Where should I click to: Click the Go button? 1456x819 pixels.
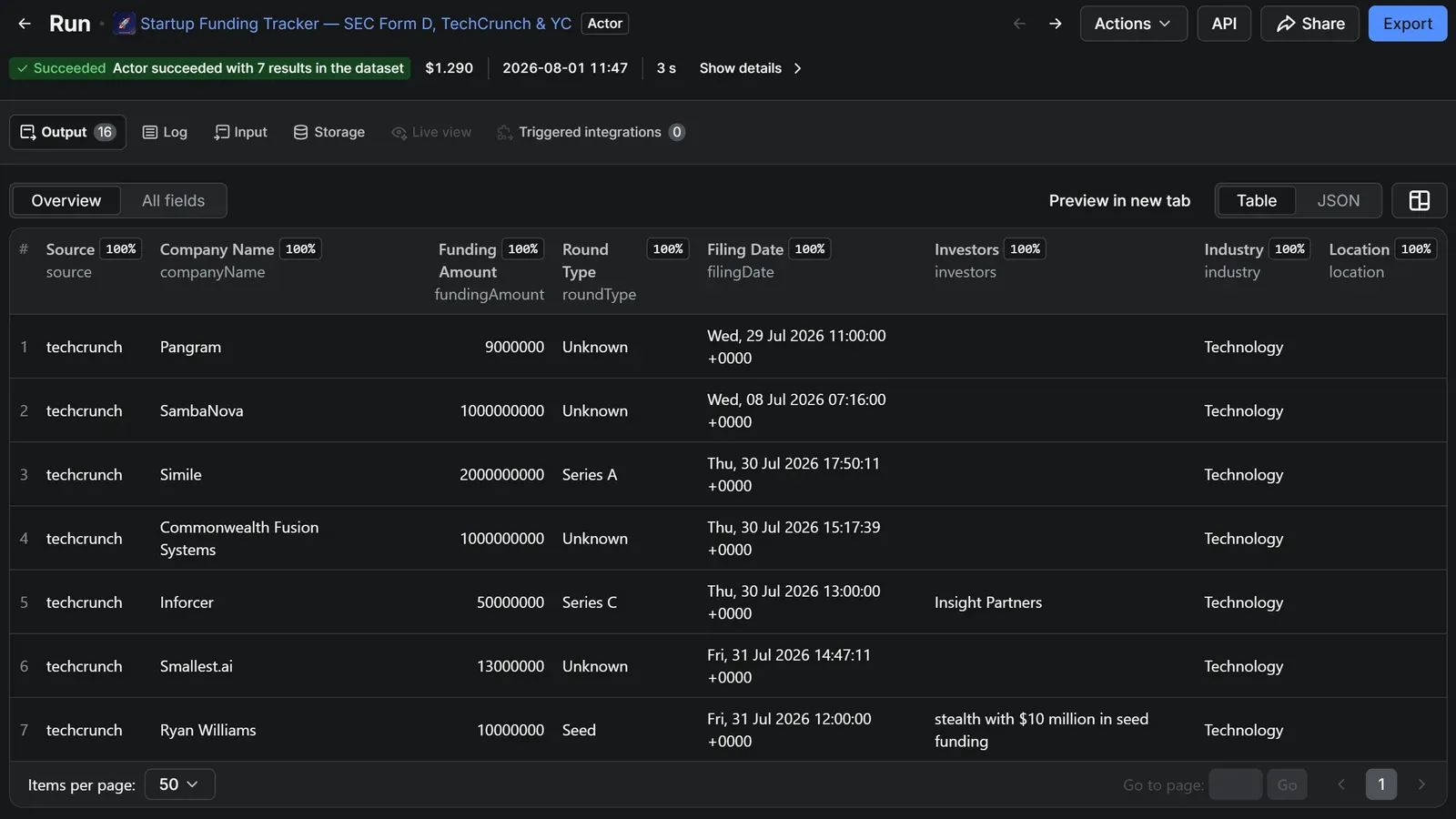click(x=1287, y=784)
